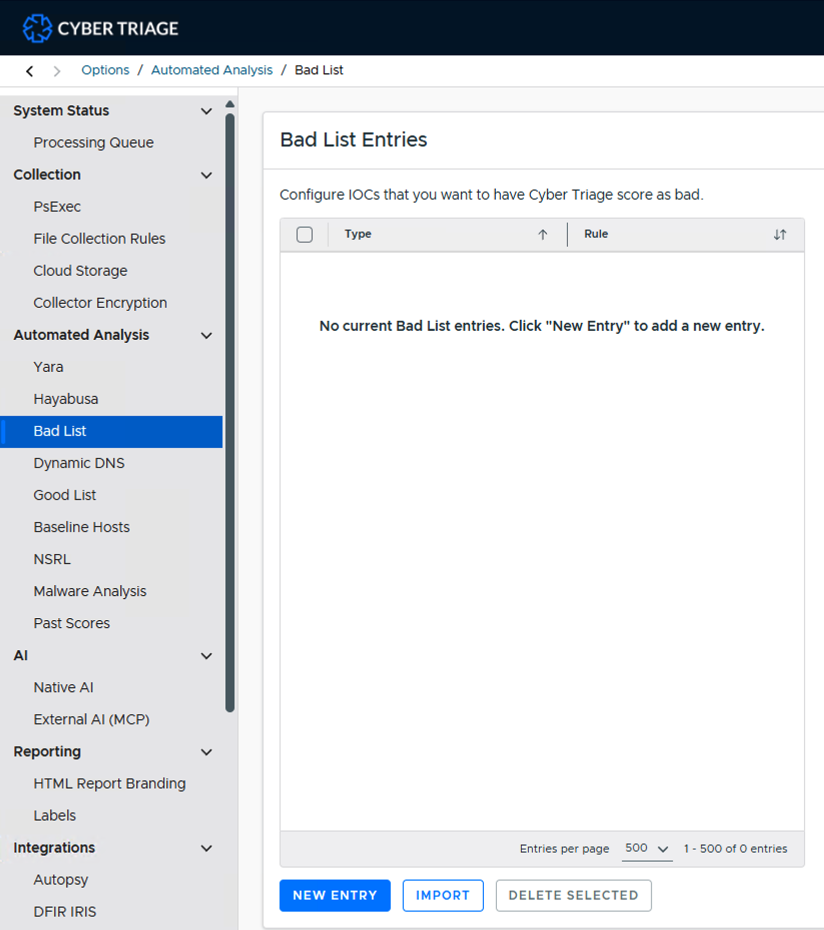Click the System Status section header
824x930 pixels.
pos(112,110)
